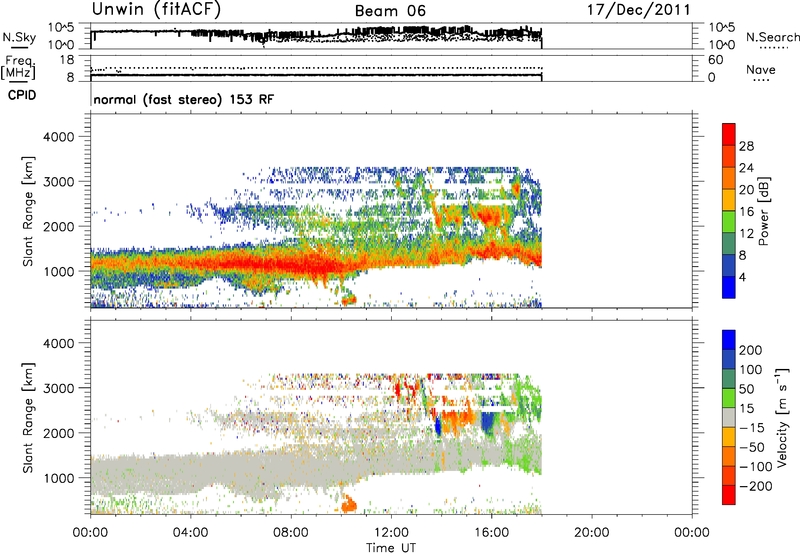Viewport: 800px width, 554px height.
Task: Select the '1000' tick in the velocity panel
Action: point(58,478)
